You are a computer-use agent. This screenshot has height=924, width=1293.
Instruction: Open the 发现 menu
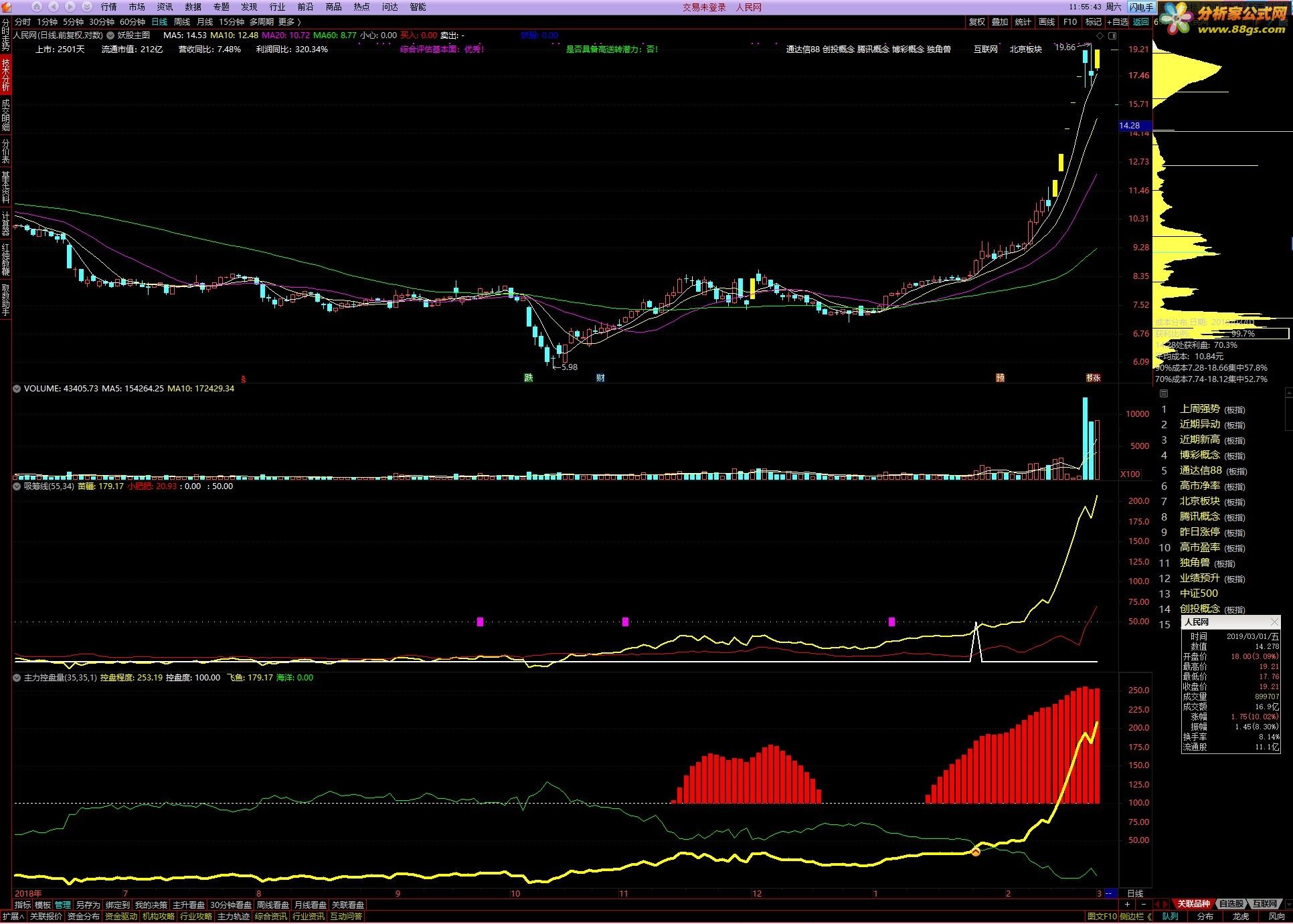(249, 7)
